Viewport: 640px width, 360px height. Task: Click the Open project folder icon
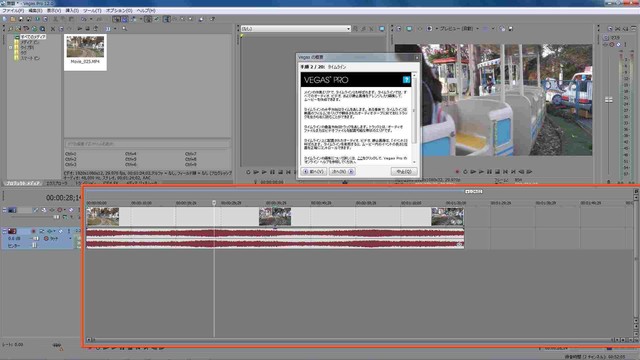[13, 19]
